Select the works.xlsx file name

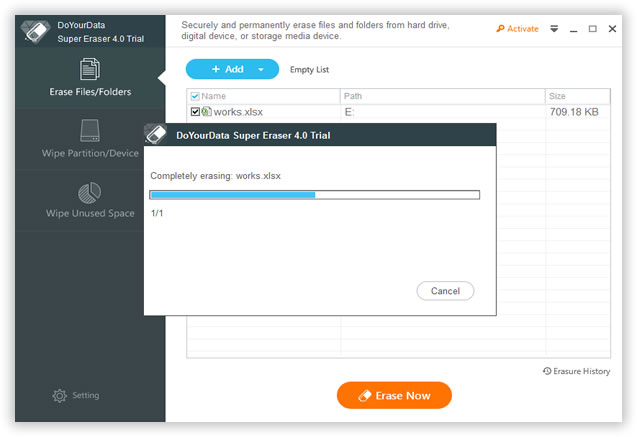click(238, 112)
